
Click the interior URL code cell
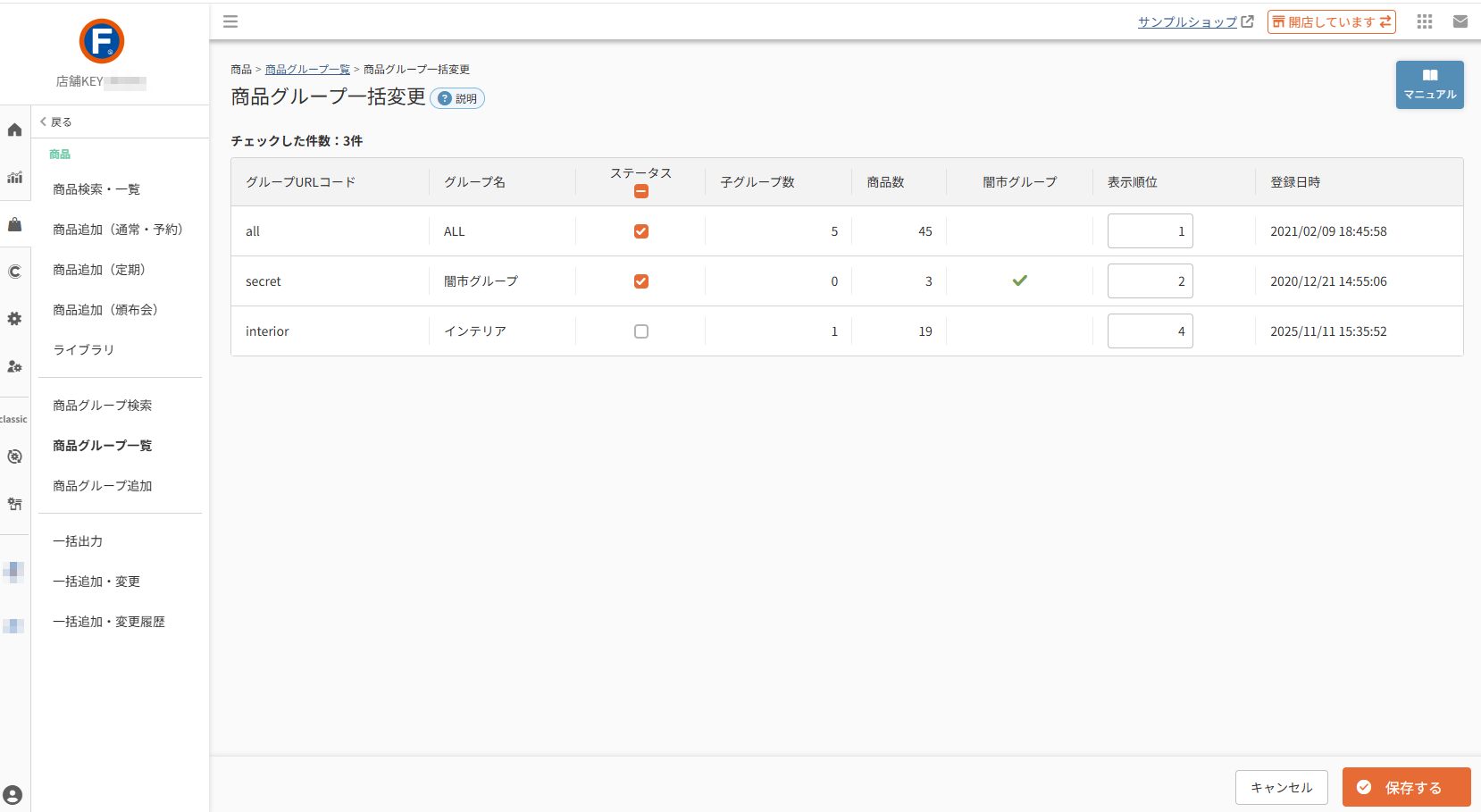[267, 331]
